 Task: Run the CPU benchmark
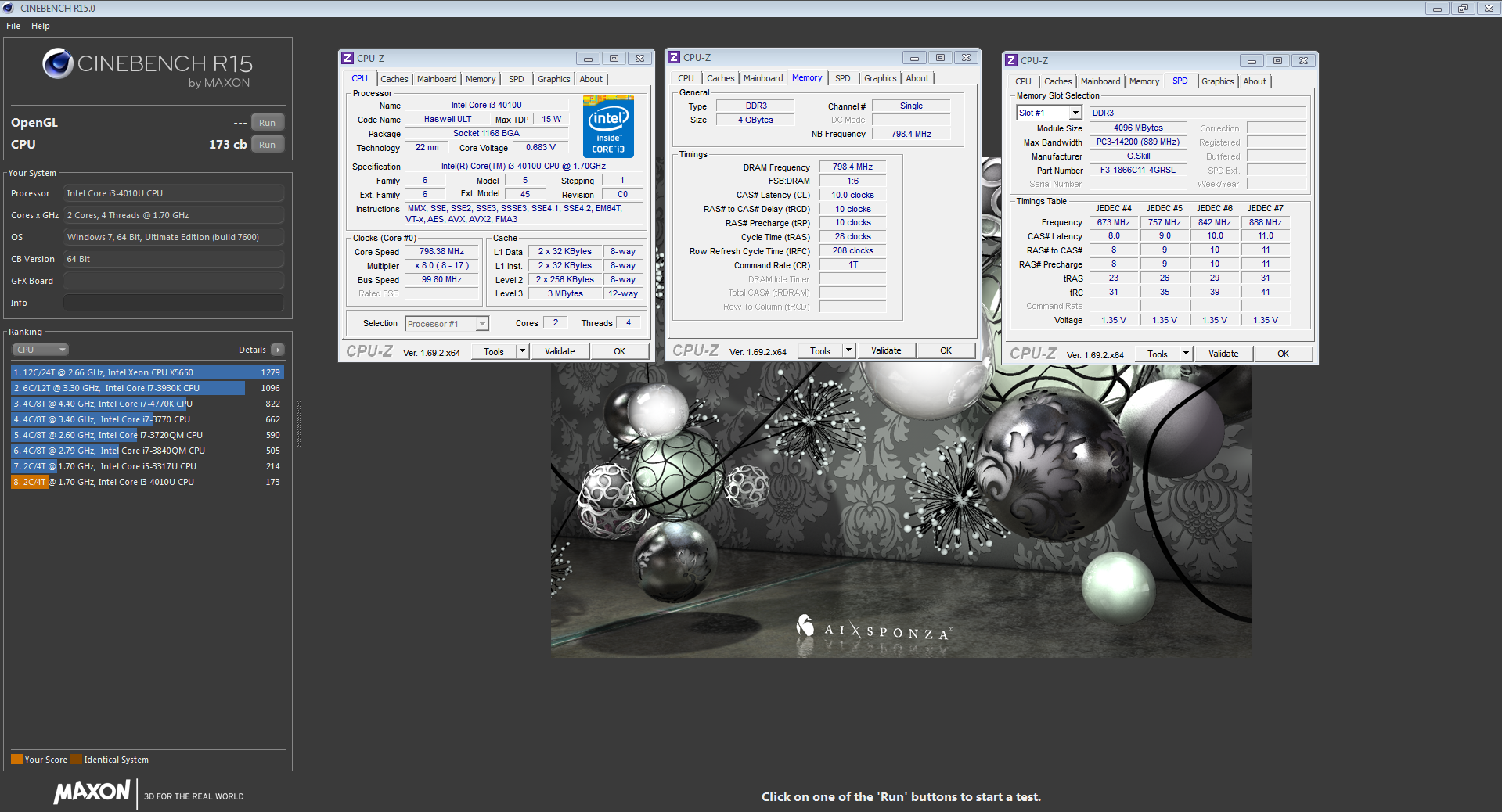(x=268, y=145)
